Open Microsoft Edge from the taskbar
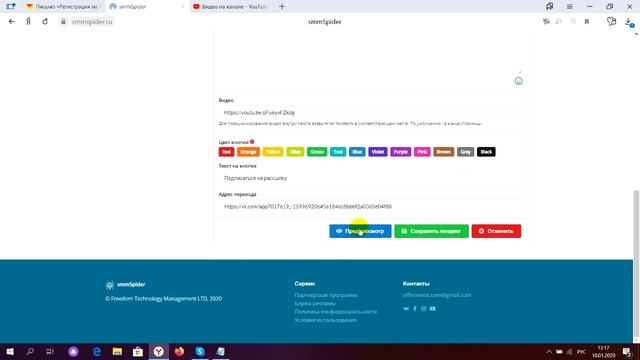Image resolution: width=640 pixels, height=360 pixels. 97,351
